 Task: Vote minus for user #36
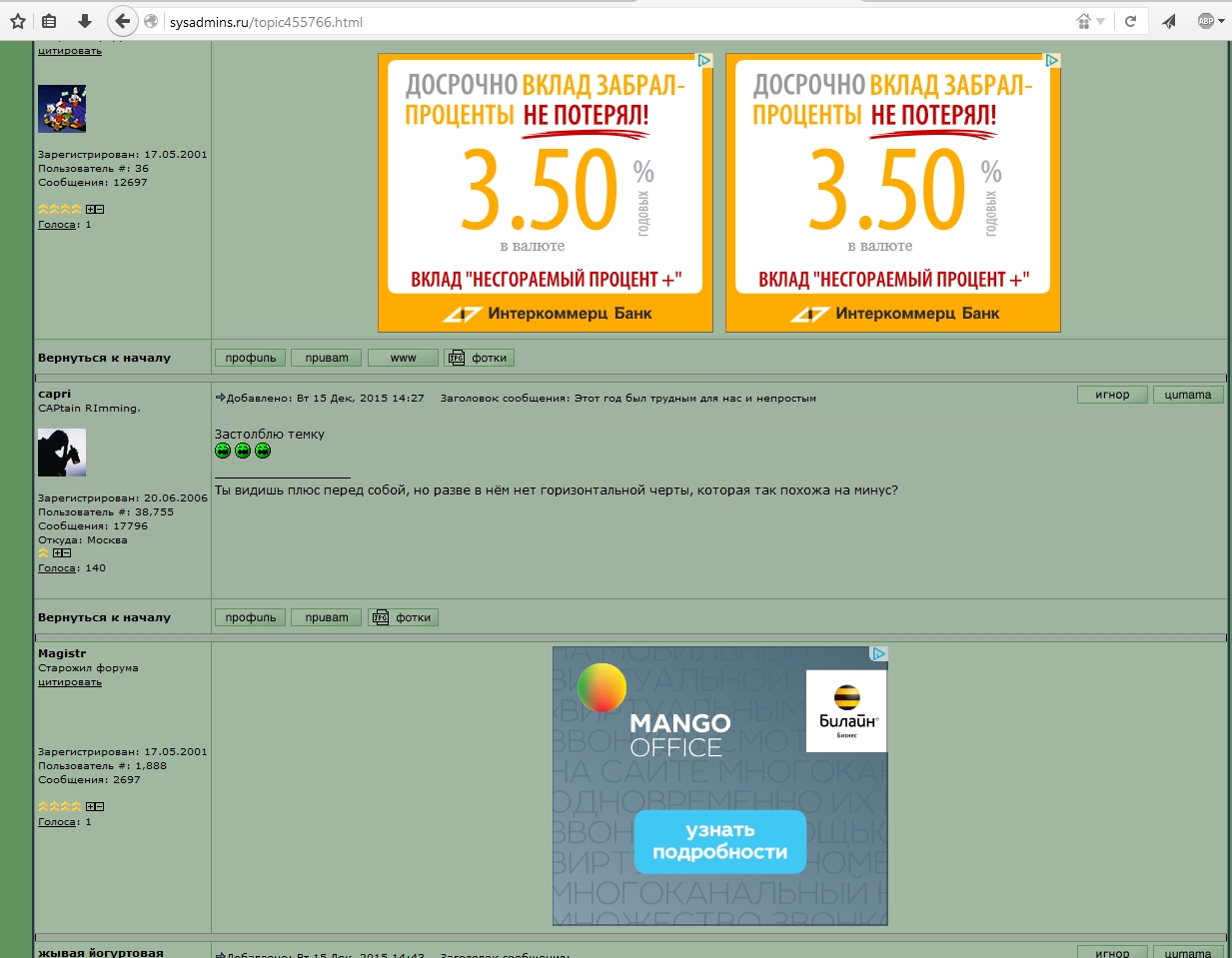(x=99, y=209)
